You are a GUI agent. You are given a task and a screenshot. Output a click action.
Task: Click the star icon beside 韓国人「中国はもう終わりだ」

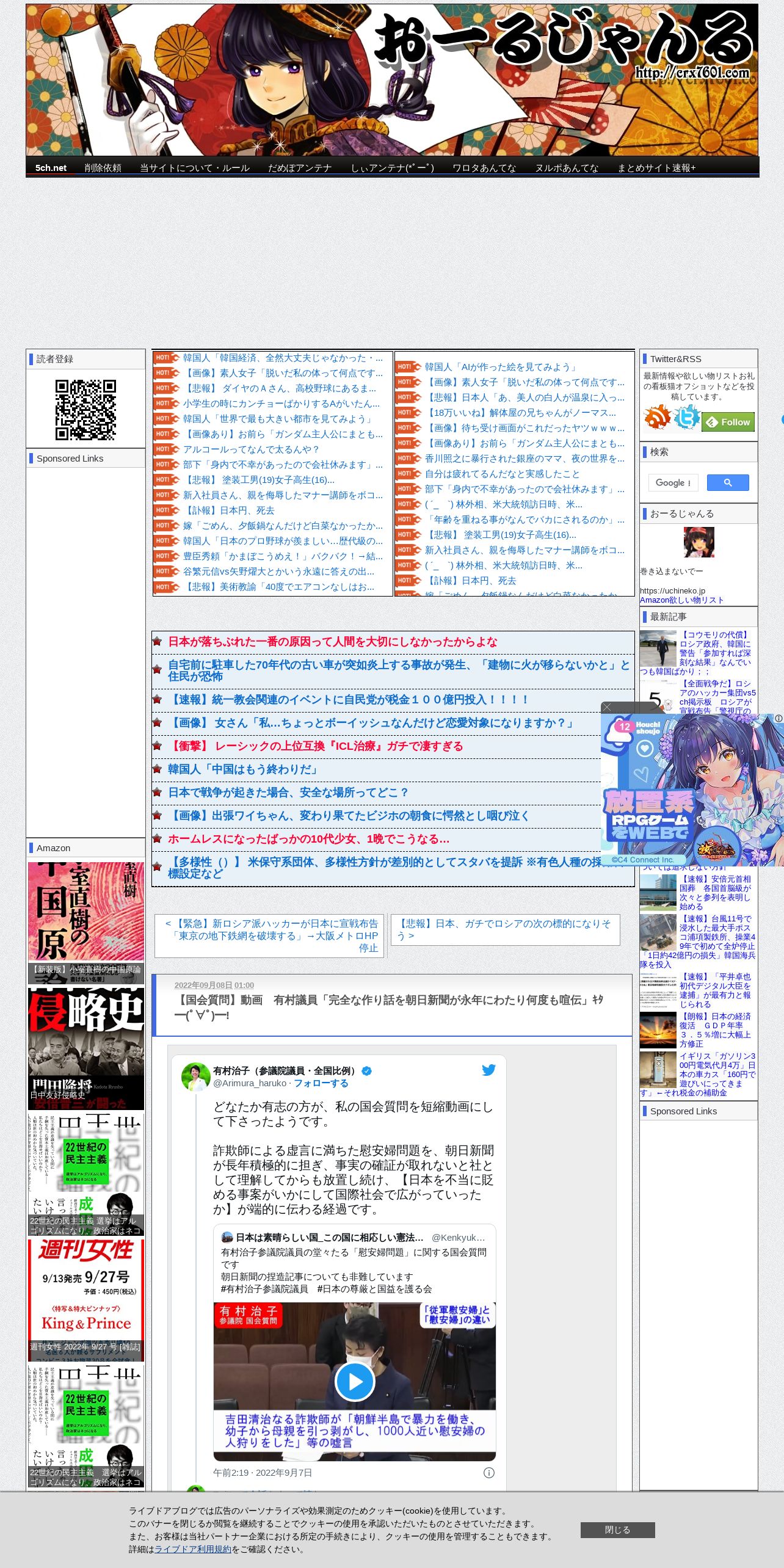click(x=157, y=769)
